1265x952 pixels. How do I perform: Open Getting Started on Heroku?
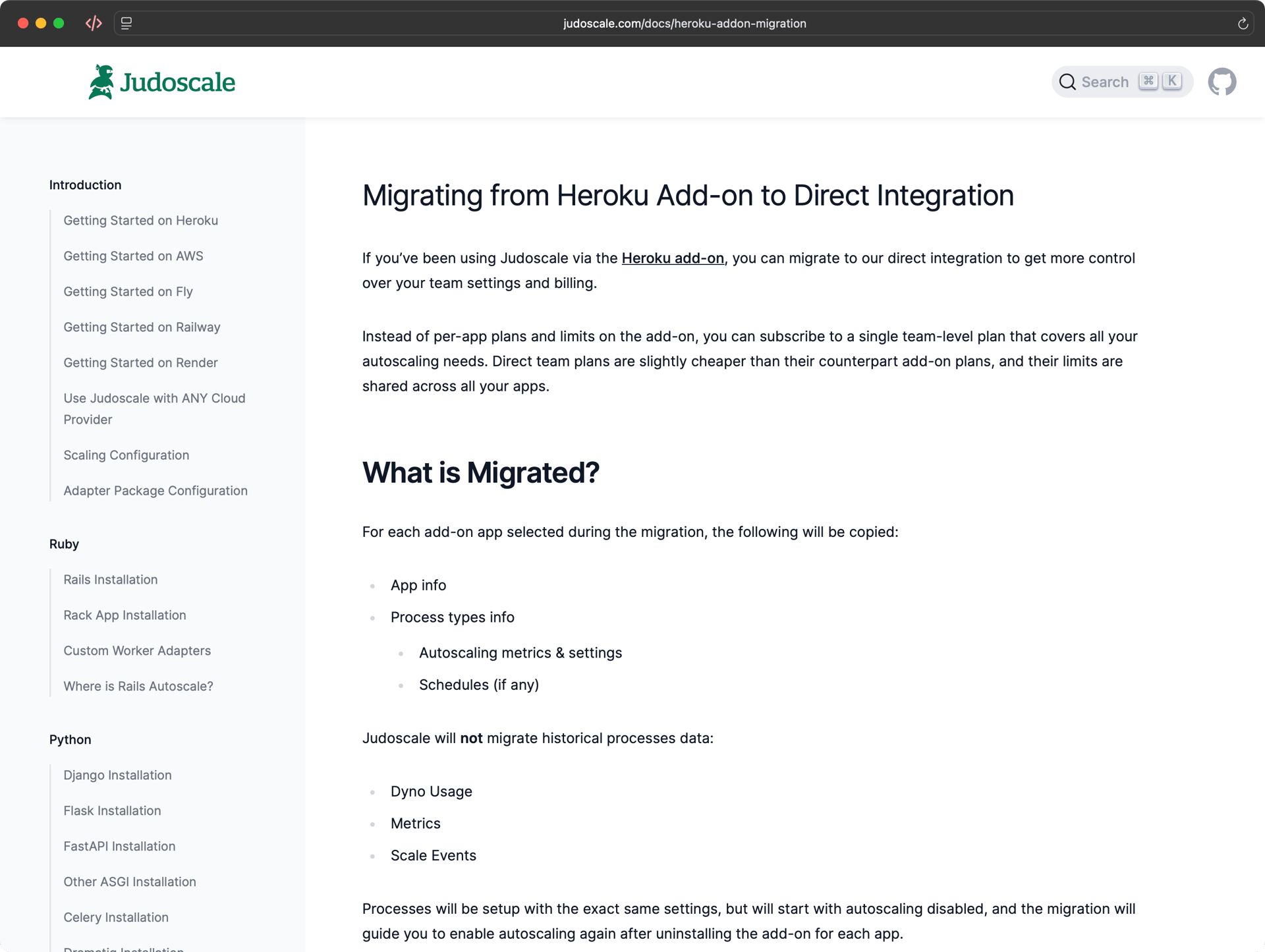140,221
